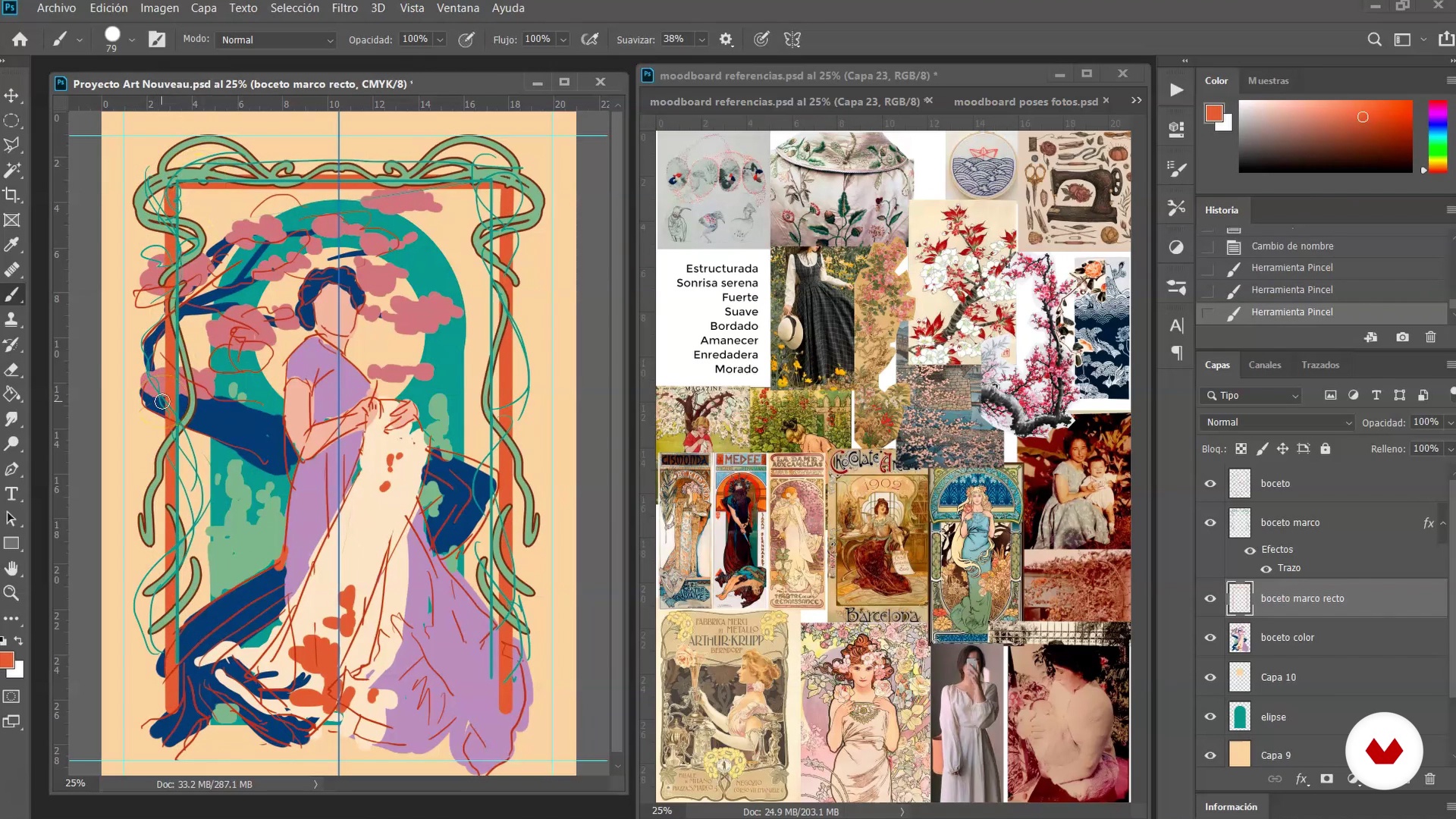1456x819 pixels.
Task: Click the zoom level field 25% in Proyecto window
Action: pyautogui.click(x=75, y=784)
